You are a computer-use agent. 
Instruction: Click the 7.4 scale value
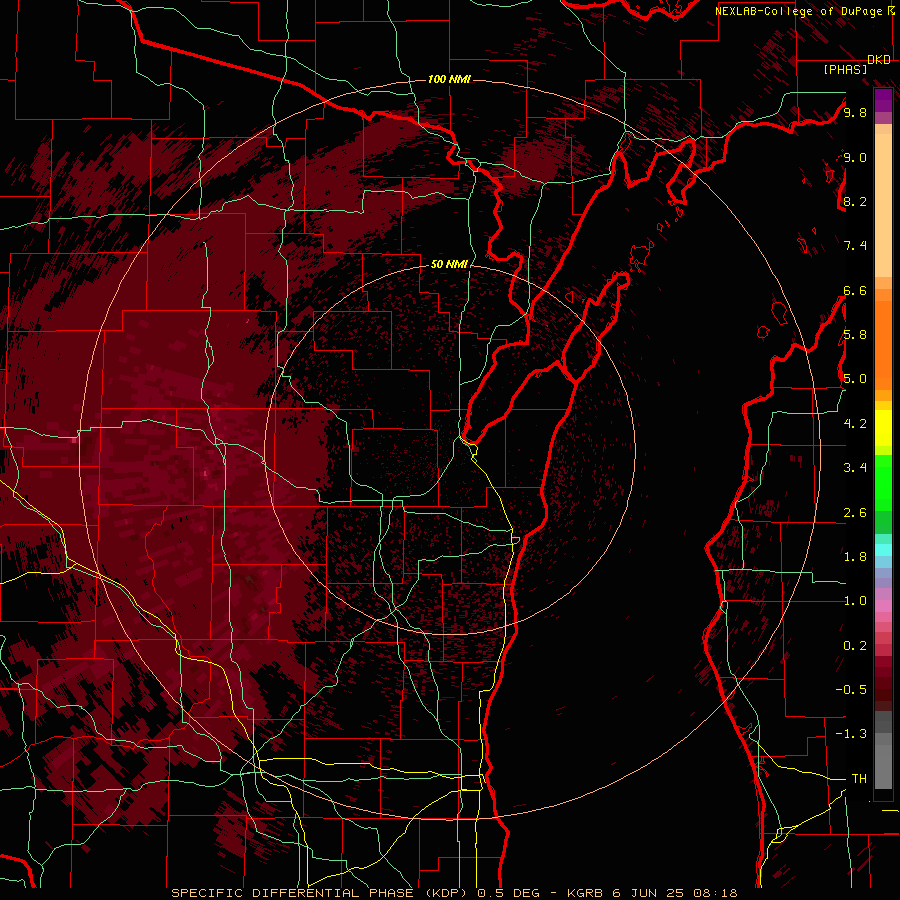pyautogui.click(x=855, y=246)
